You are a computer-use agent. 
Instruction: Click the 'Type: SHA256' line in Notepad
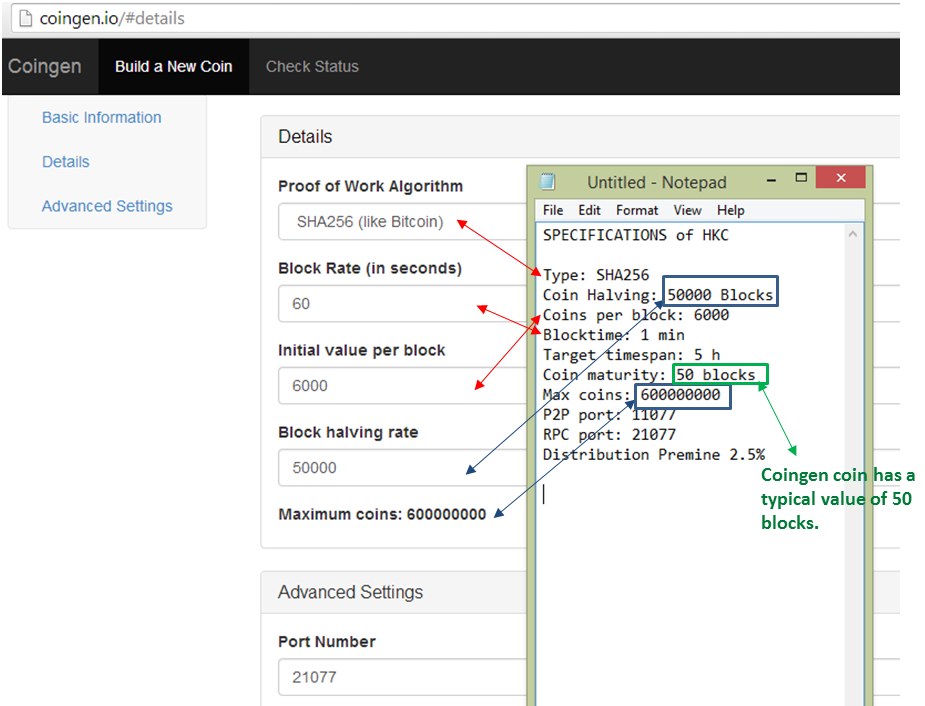point(596,275)
